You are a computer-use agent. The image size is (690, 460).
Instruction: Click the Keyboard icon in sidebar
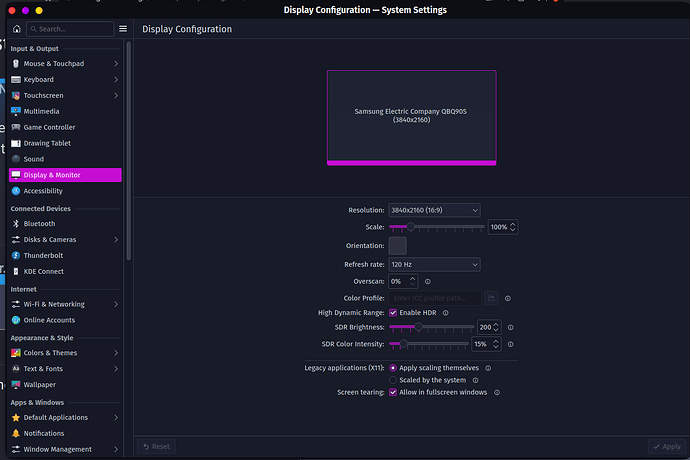tap(16, 80)
